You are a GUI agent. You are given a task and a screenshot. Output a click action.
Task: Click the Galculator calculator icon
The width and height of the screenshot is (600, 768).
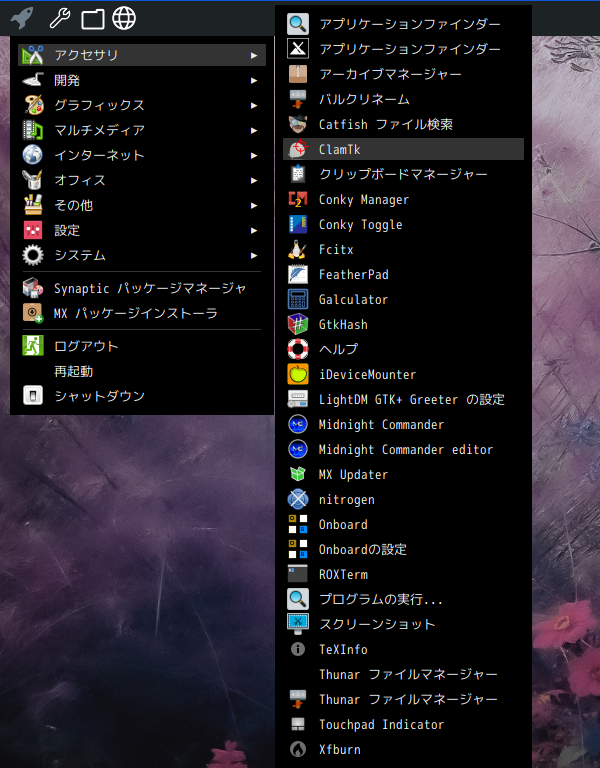point(298,299)
